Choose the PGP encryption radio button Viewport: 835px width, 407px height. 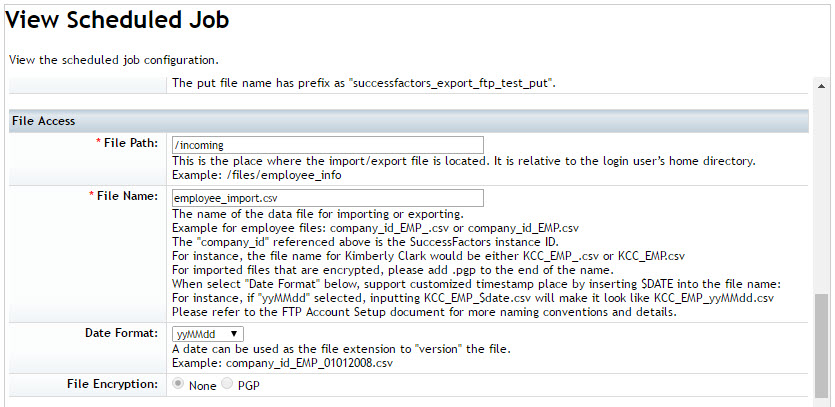[x=227, y=384]
